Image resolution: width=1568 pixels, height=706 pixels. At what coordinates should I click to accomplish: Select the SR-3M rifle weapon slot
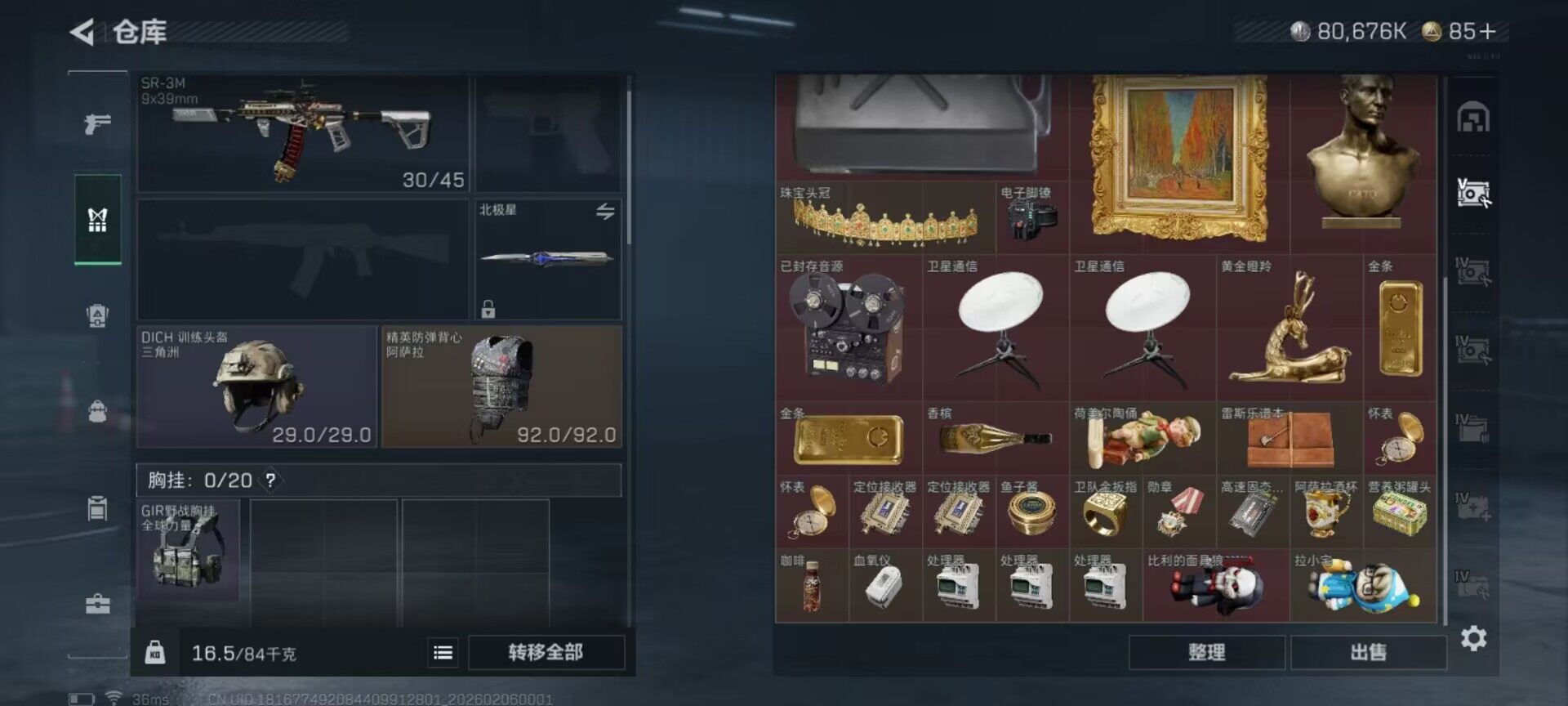[303, 134]
